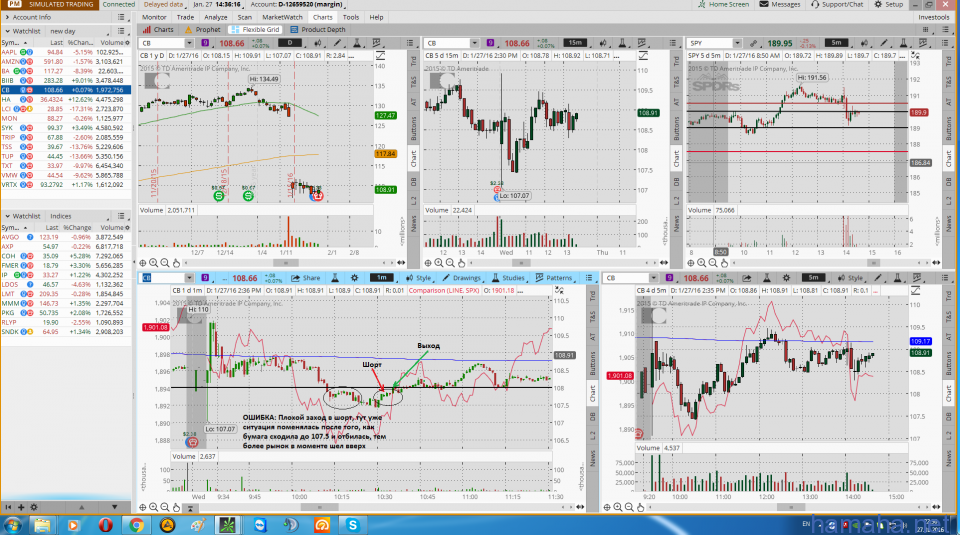The image size is (960, 535).
Task: Open the symbol dropdown of the SPY chart
Action: click(737, 43)
